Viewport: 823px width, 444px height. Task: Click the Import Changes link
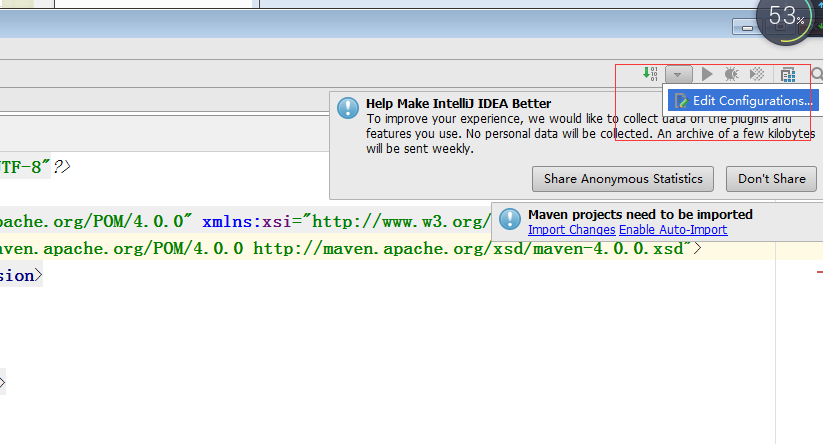click(x=572, y=230)
